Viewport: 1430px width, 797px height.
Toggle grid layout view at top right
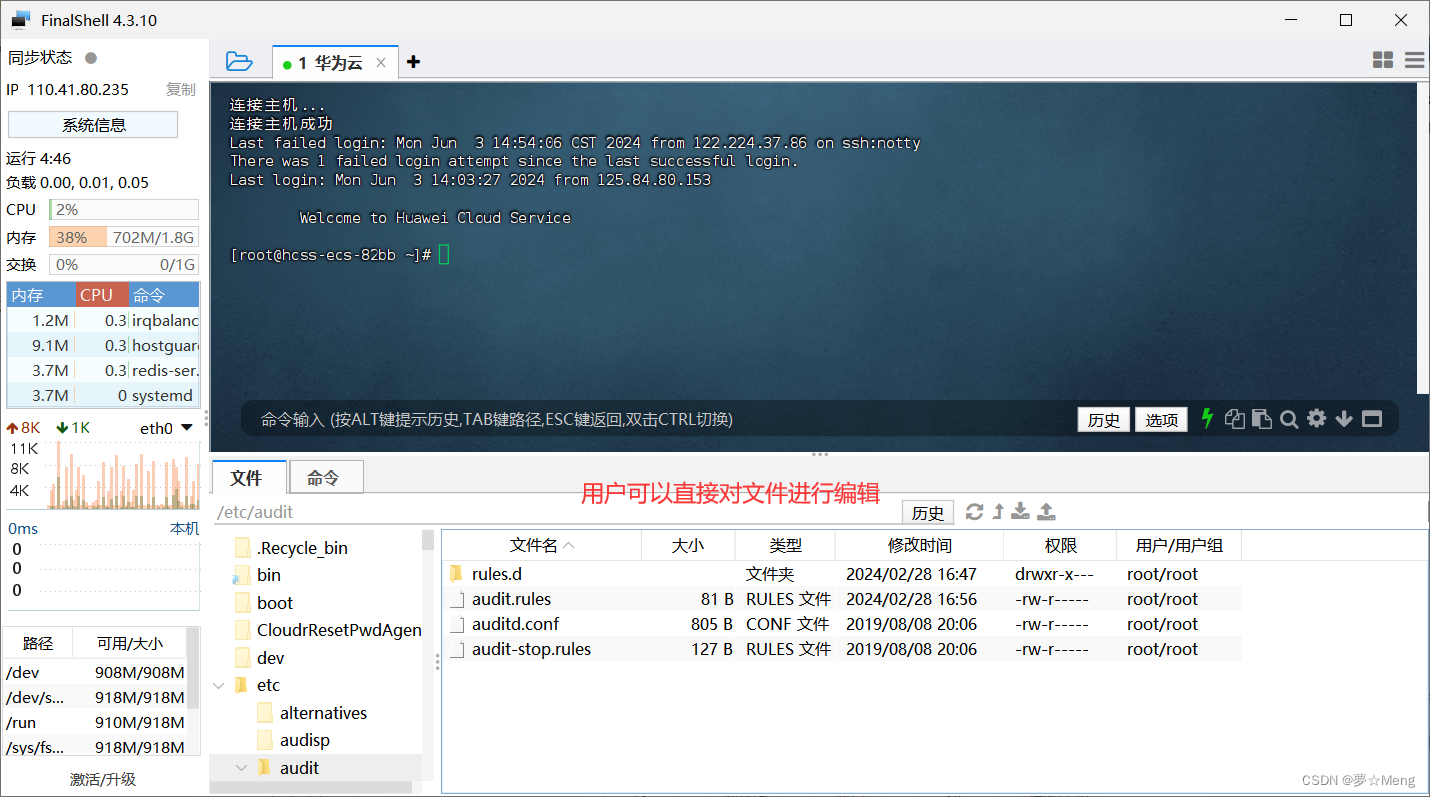click(1383, 60)
